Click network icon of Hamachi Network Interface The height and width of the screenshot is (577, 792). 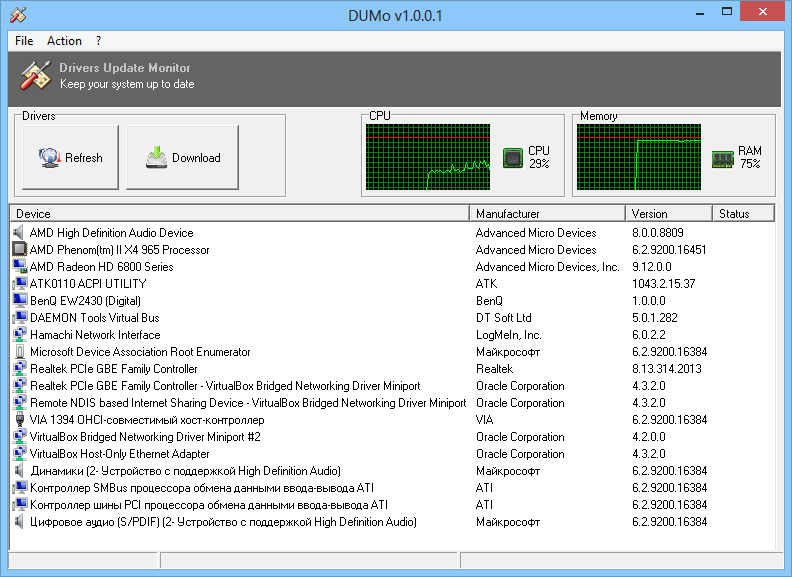19,334
